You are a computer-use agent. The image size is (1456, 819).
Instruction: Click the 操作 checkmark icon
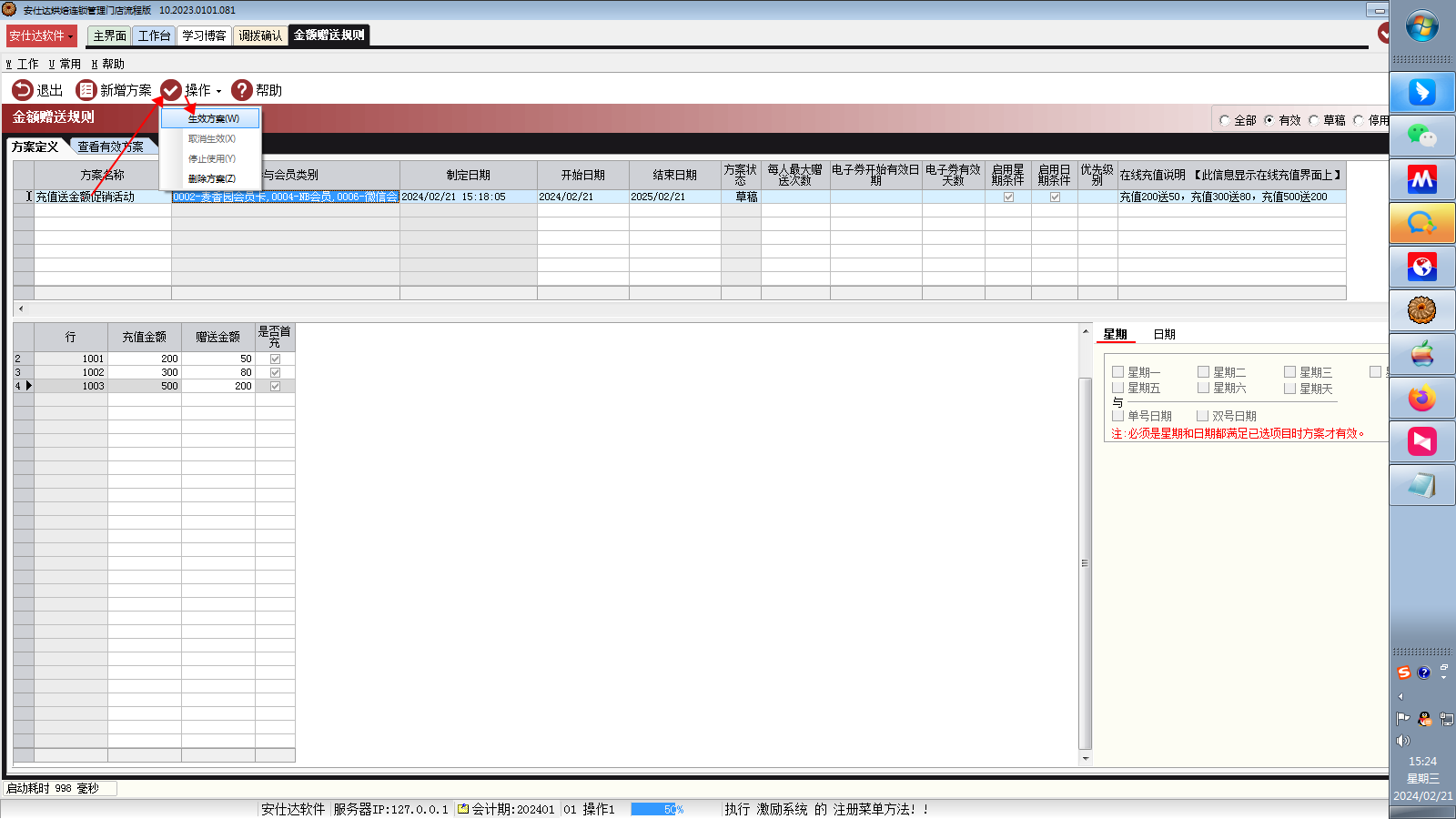(x=171, y=90)
